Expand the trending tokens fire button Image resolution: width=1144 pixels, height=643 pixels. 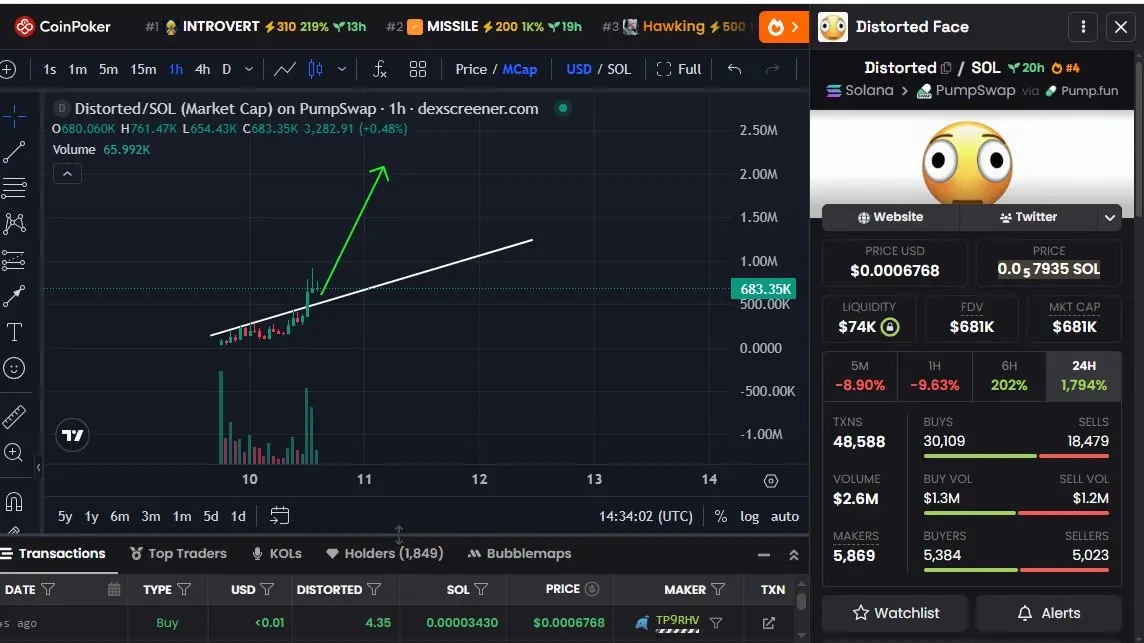click(x=784, y=28)
